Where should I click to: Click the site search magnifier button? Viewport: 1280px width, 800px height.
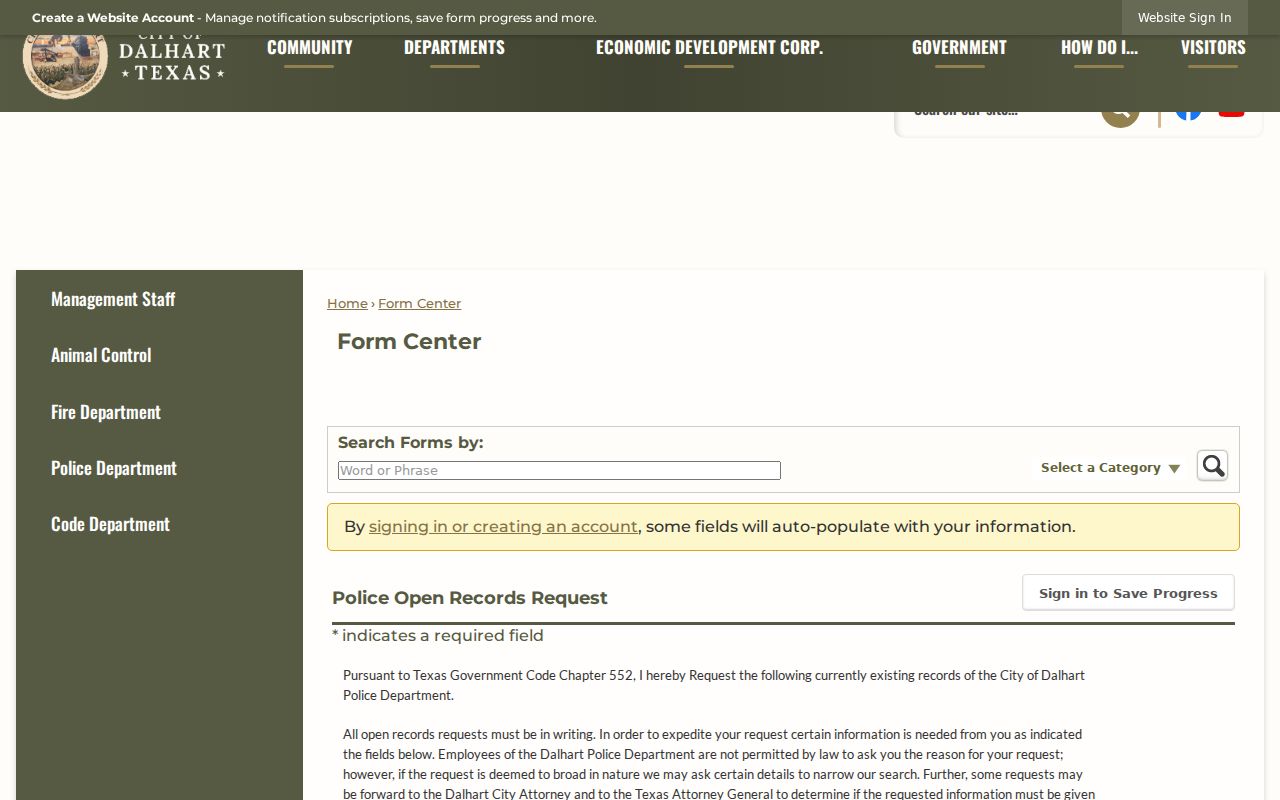click(1120, 119)
